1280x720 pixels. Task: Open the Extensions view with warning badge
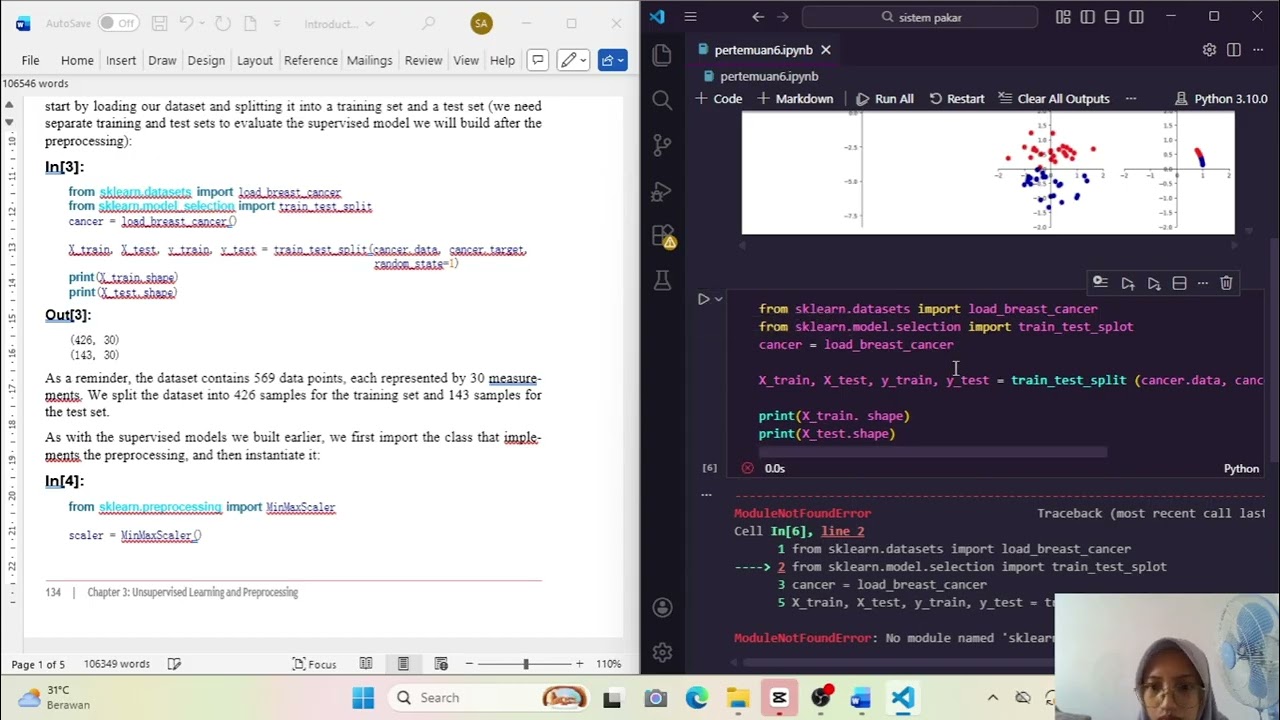click(x=662, y=236)
